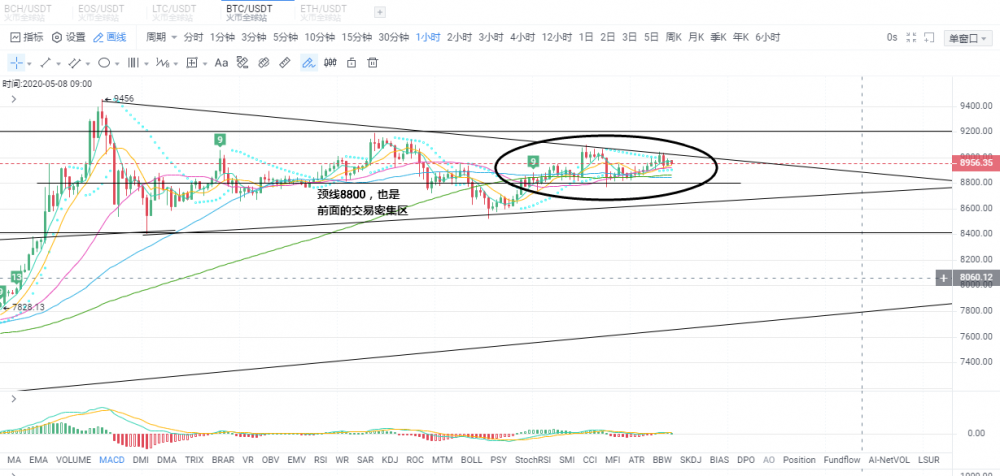Enable the BOLL indicator

tap(472, 460)
